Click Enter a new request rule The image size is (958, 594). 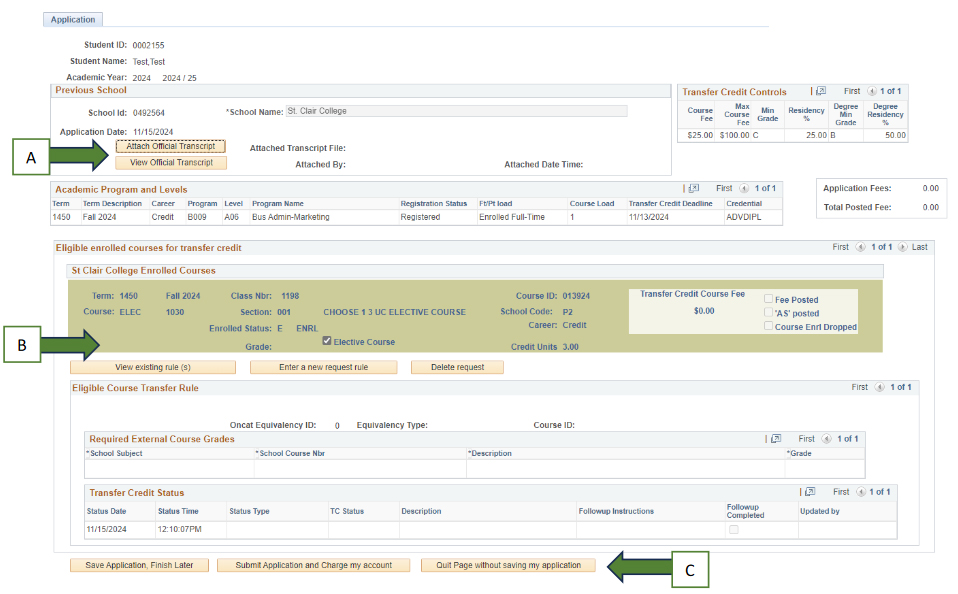[x=323, y=367]
